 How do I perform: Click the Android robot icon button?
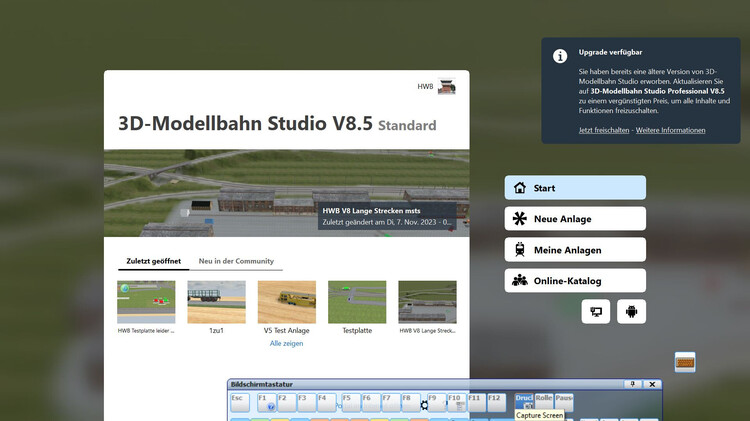click(x=631, y=311)
